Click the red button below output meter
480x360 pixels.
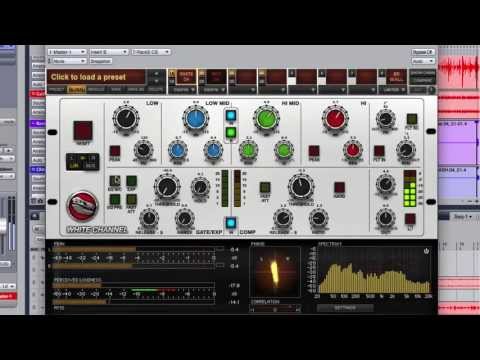tap(410, 219)
